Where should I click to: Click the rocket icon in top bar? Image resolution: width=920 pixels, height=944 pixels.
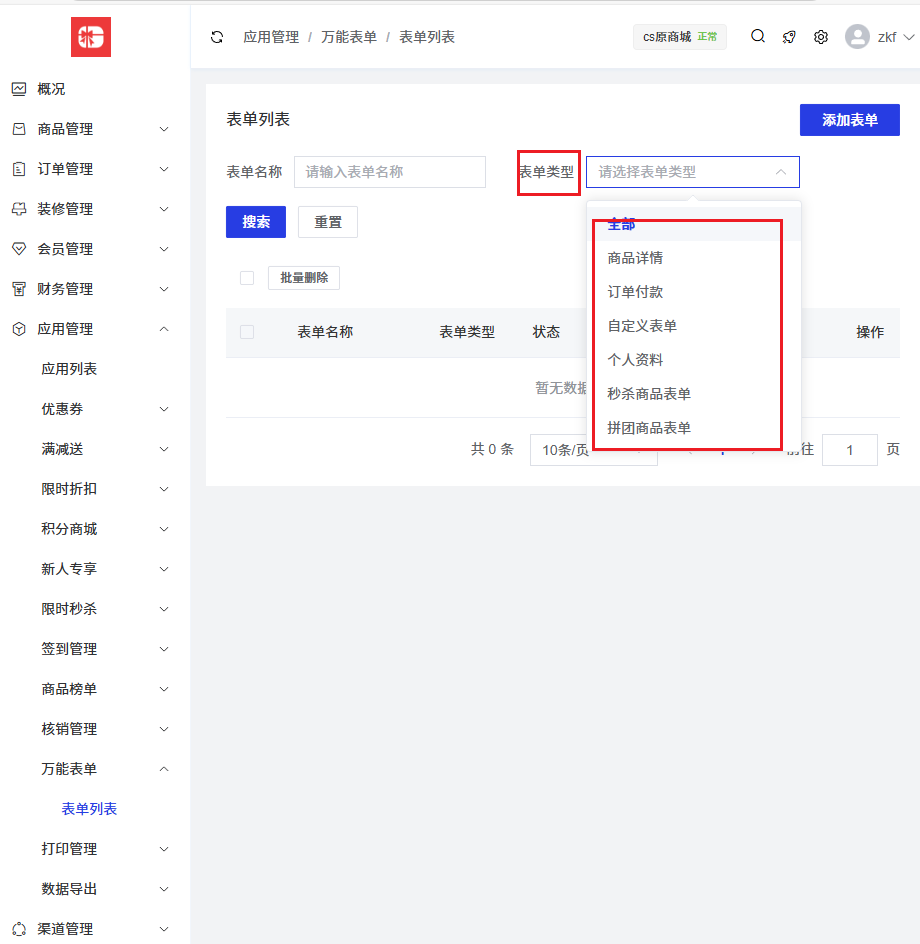pos(789,37)
